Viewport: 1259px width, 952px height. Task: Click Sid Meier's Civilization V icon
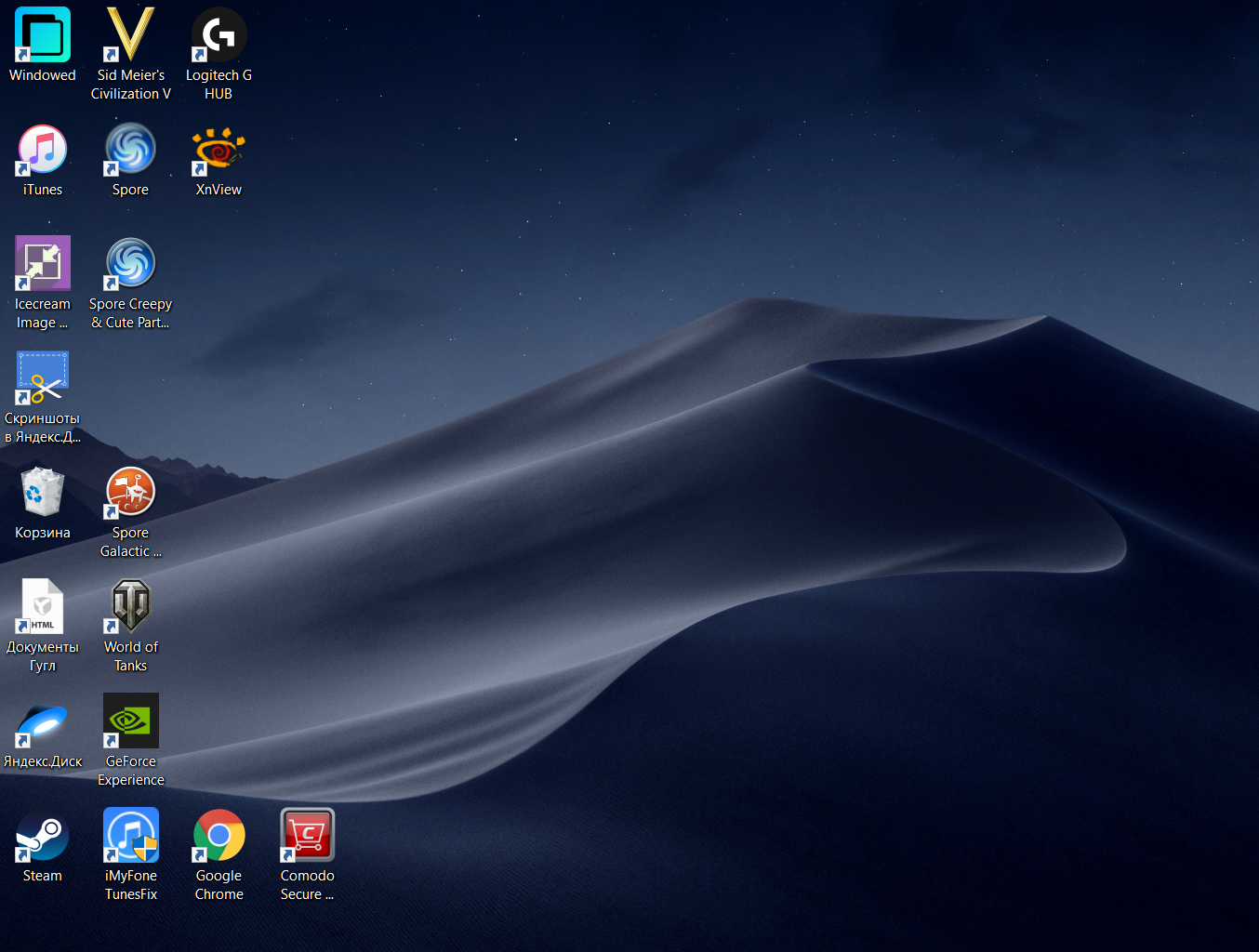(130, 35)
